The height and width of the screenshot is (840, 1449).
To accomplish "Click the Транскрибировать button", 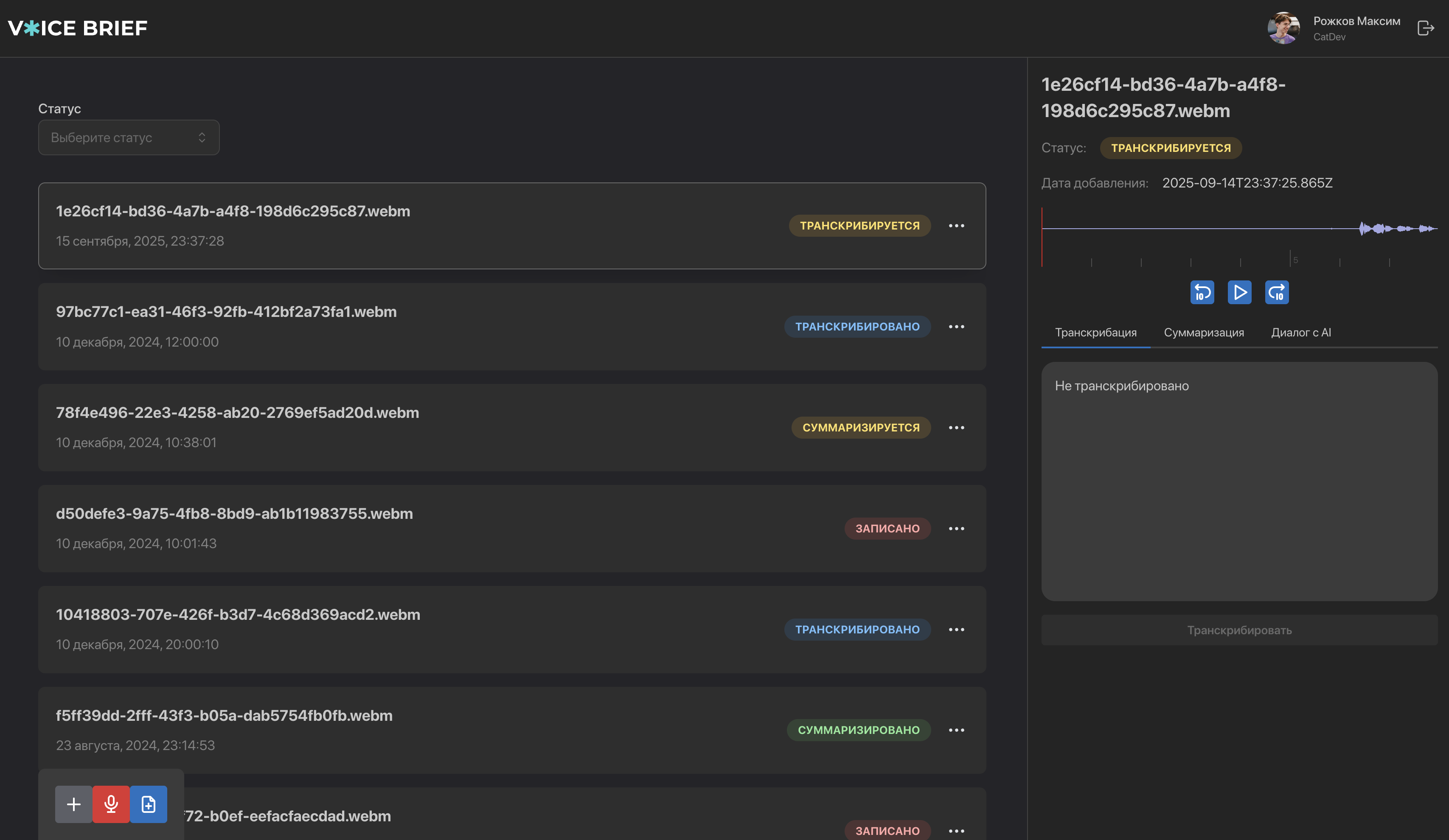I will point(1239,630).
